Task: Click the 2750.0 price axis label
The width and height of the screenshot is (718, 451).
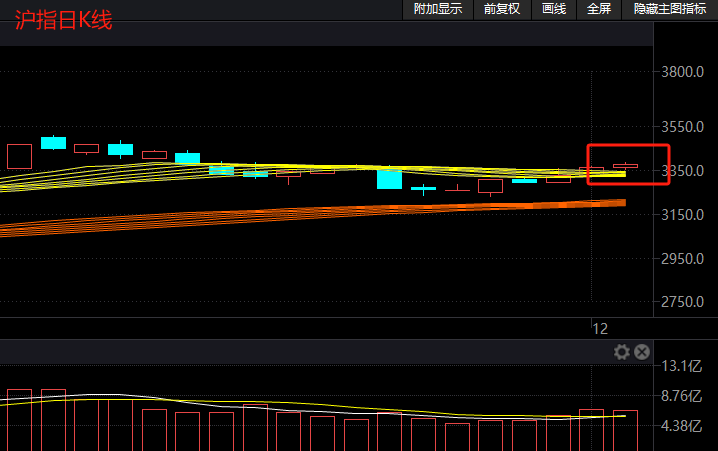Action: [x=682, y=302]
